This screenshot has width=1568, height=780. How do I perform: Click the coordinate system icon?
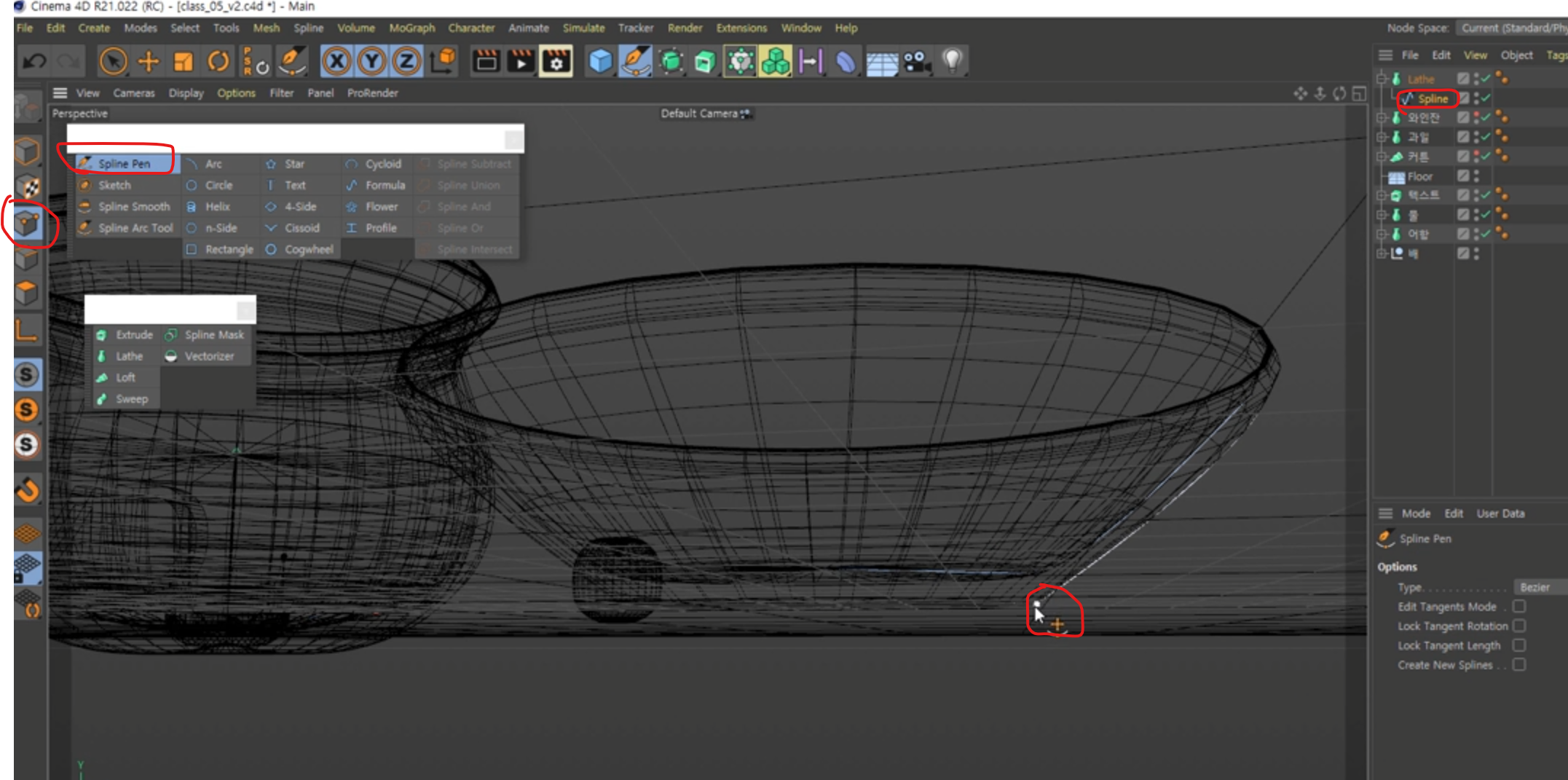(443, 62)
